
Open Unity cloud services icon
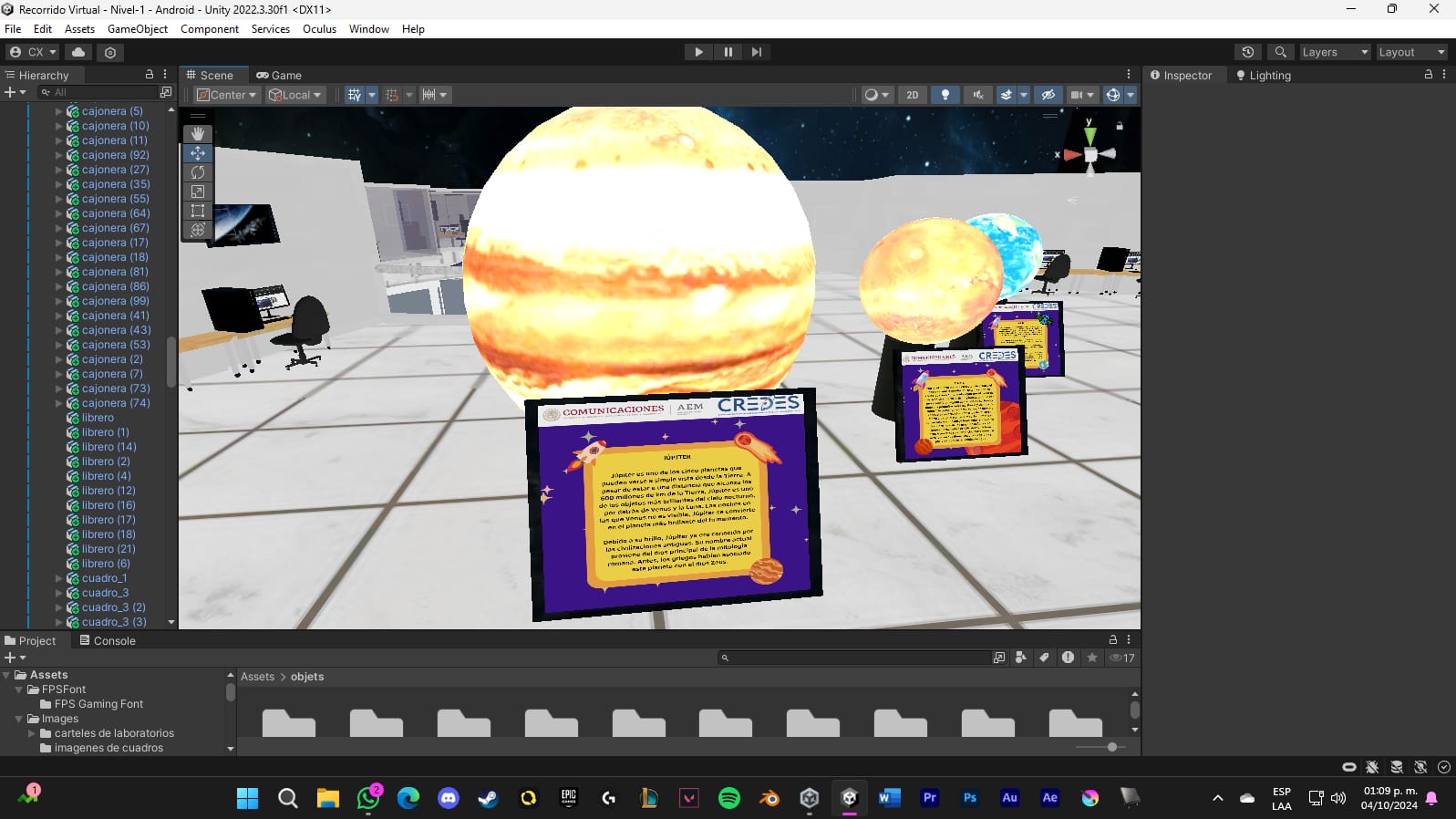click(78, 52)
